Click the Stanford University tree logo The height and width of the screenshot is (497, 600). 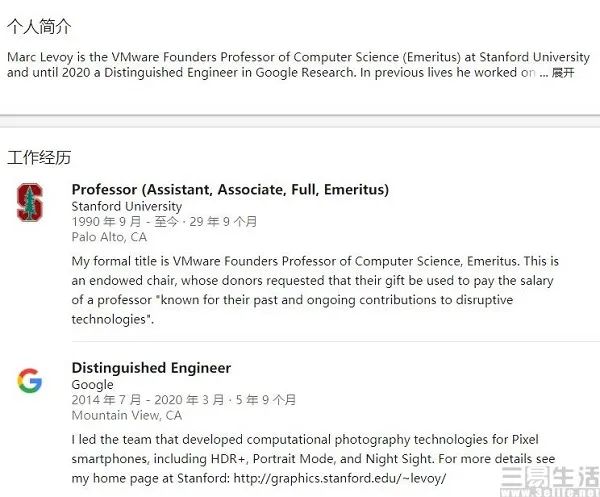(x=30, y=202)
